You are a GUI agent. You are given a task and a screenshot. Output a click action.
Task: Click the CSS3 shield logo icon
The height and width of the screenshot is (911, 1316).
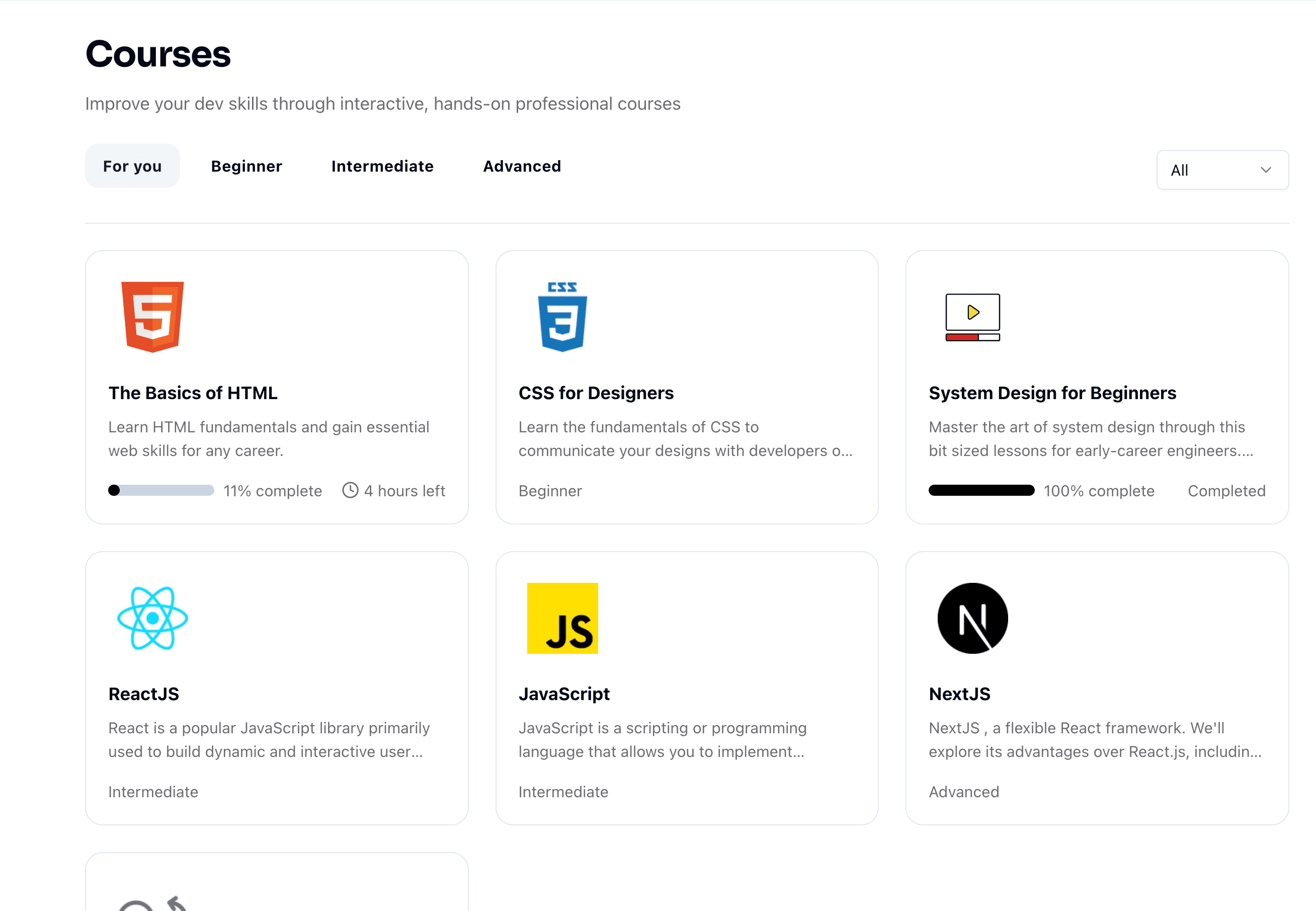[x=562, y=317]
